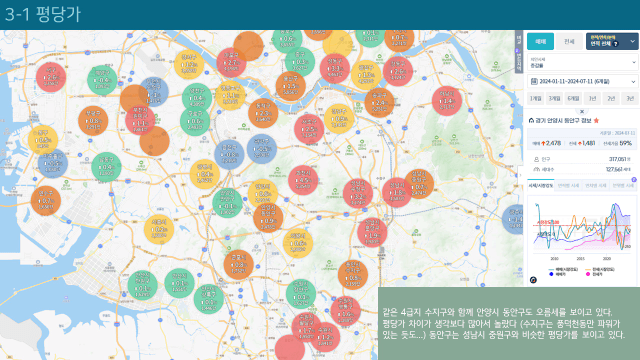Select the blue 관악구 bubble

[262, 149]
